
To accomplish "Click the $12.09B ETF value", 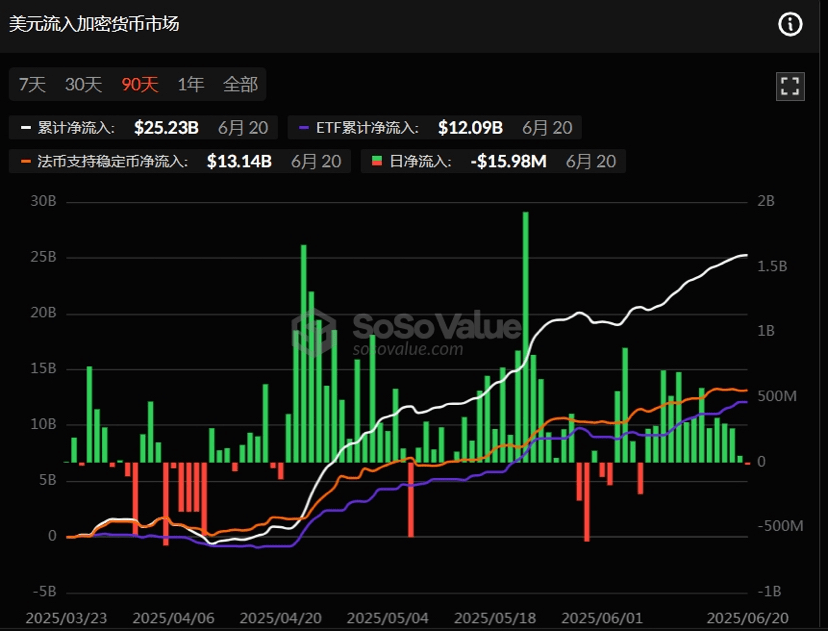I will point(471,128).
